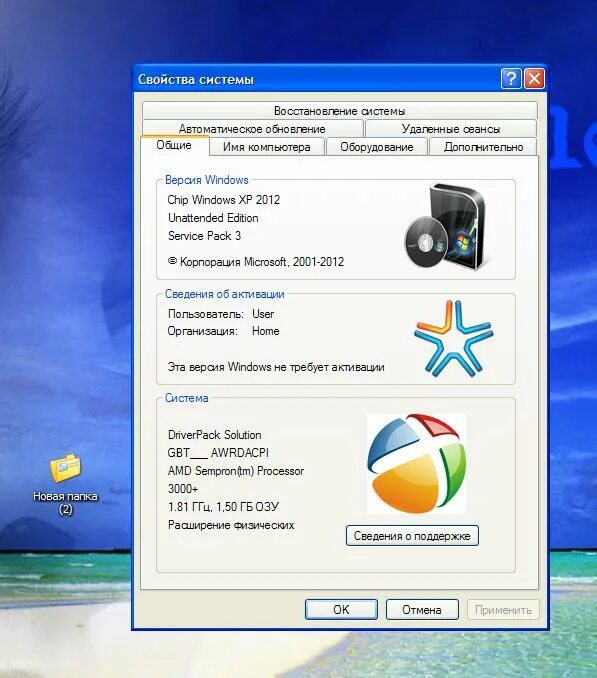597x678 pixels.
Task: Click the Расширение физических text
Action: click(231, 525)
